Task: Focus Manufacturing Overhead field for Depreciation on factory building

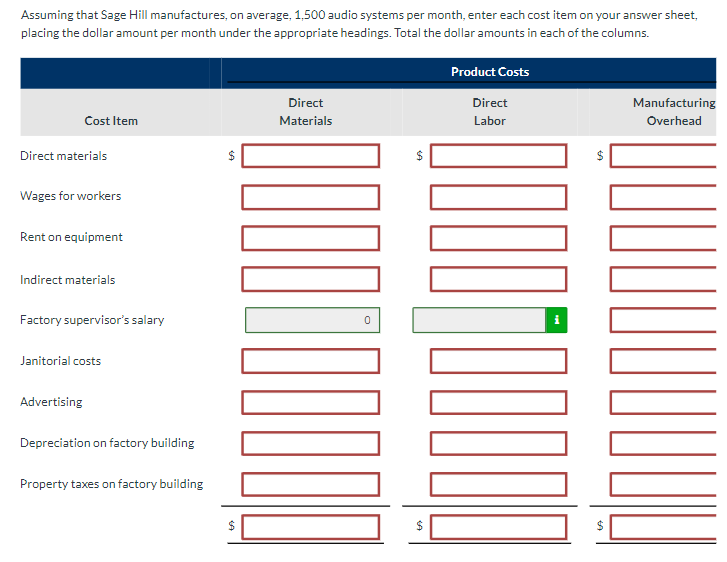Action: pyautogui.click(x=663, y=443)
